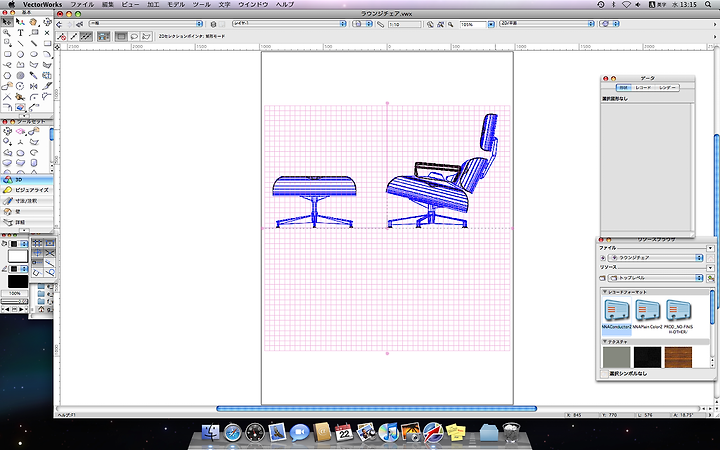Click MNAConductor2 record format icon
Viewport: 720px width, 450px height.
tap(616, 310)
